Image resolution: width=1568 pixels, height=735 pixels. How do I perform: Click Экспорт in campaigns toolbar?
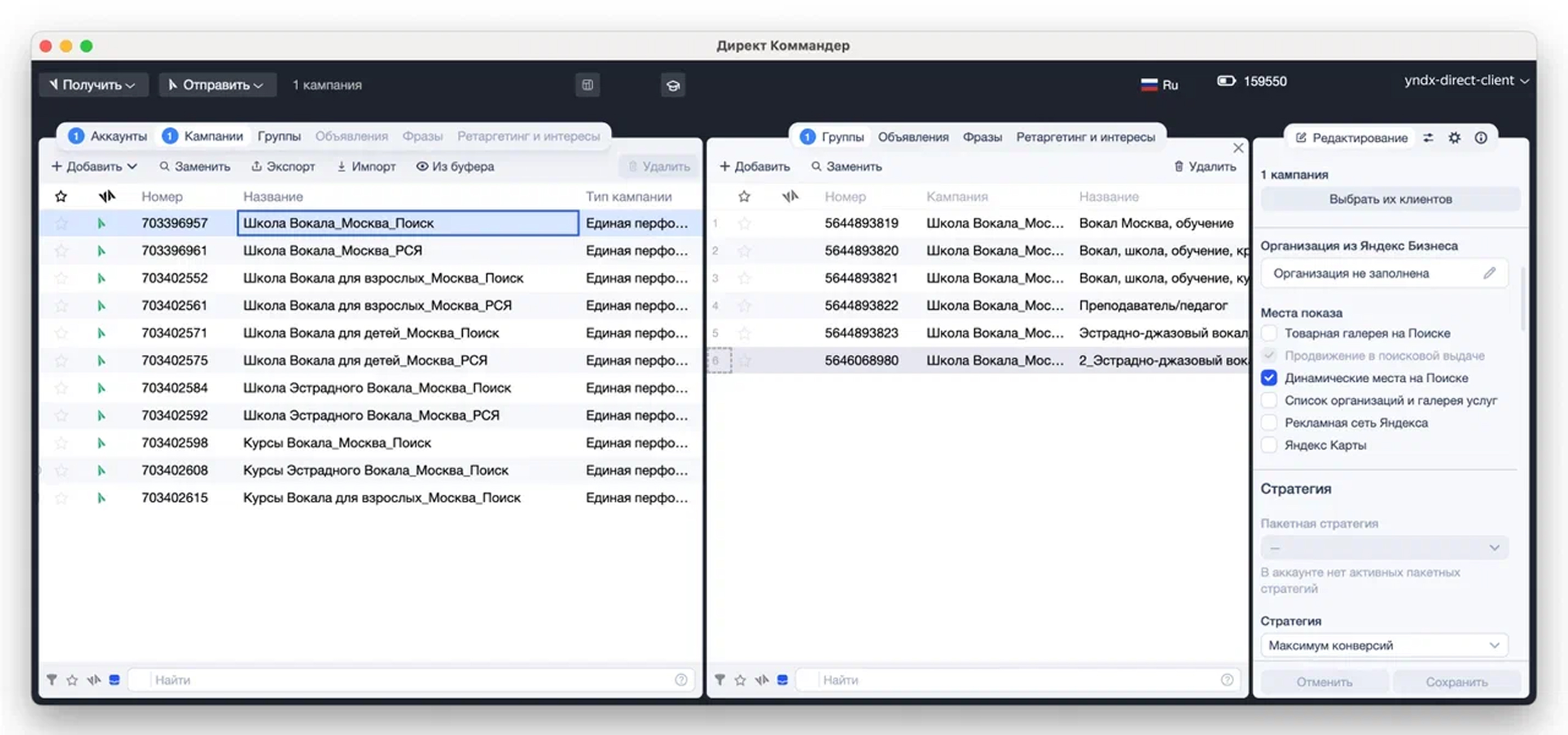283,166
